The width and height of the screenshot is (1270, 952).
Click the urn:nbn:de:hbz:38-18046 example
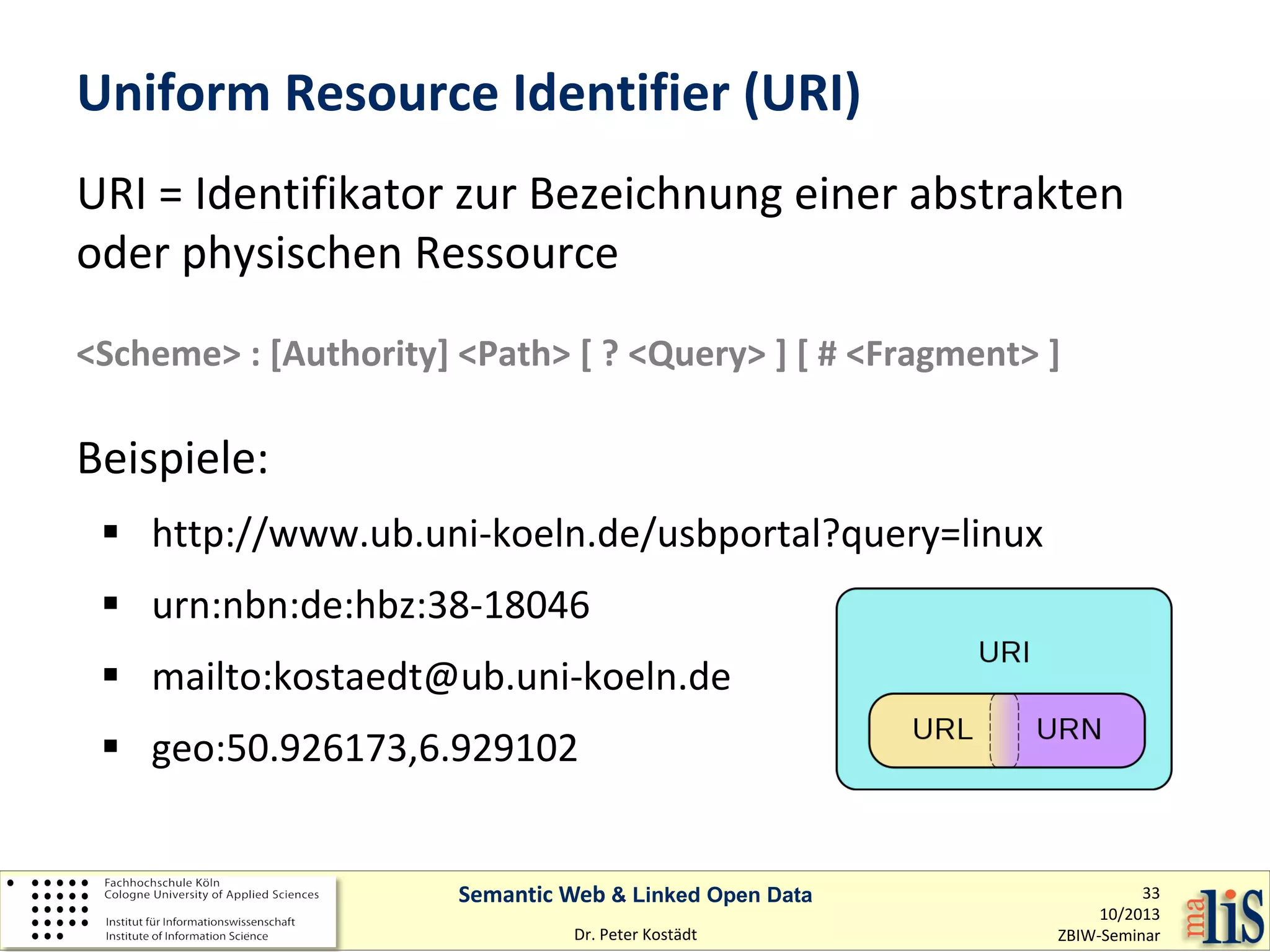371,604
